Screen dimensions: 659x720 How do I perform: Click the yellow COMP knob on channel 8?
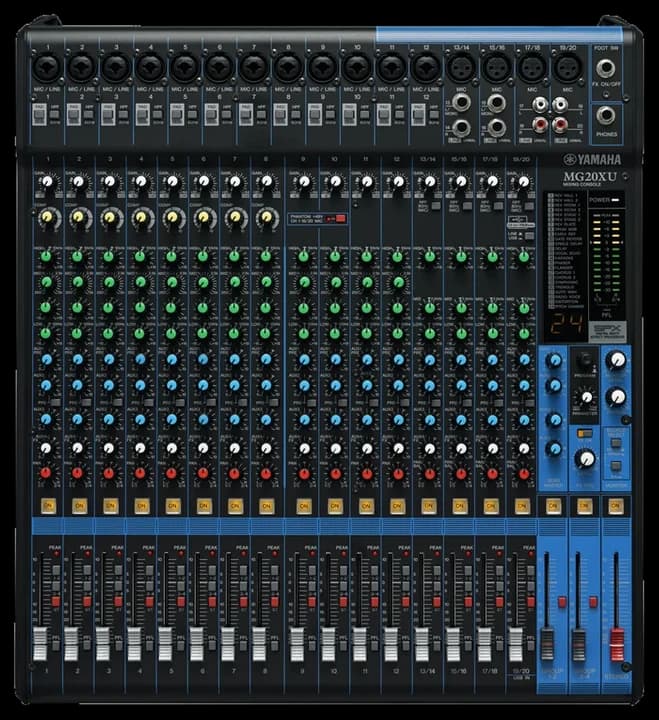point(266,218)
